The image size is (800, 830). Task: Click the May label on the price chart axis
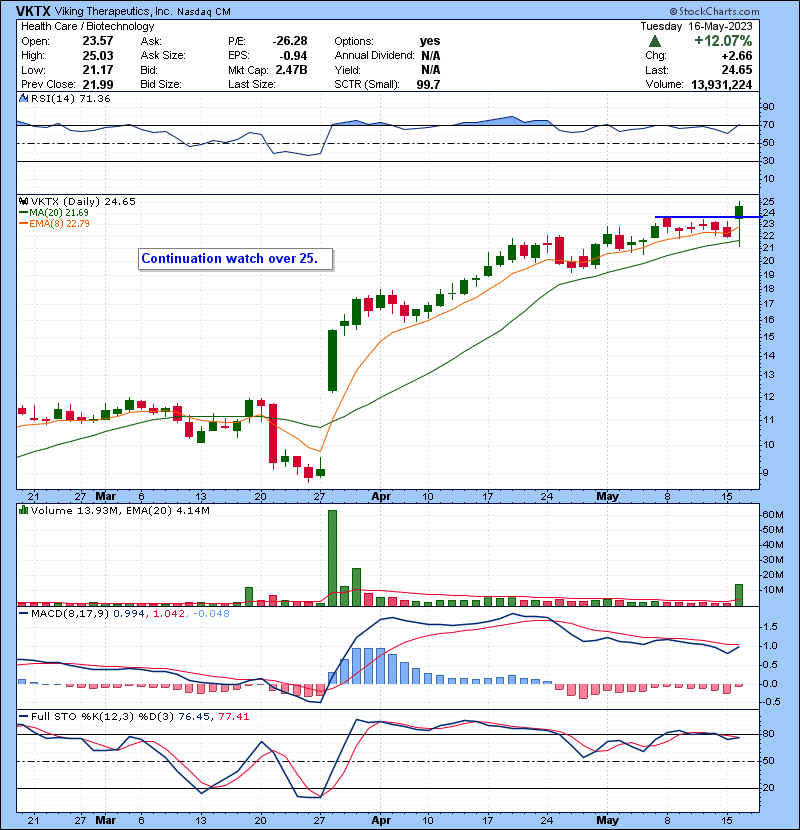[607, 497]
